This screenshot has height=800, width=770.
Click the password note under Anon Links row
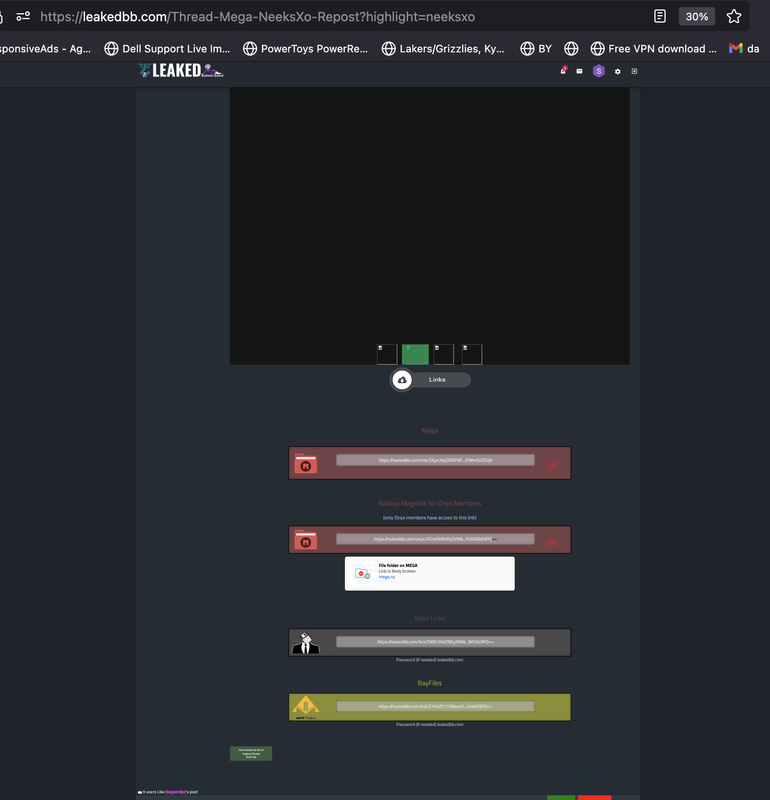pyautogui.click(x=430, y=660)
